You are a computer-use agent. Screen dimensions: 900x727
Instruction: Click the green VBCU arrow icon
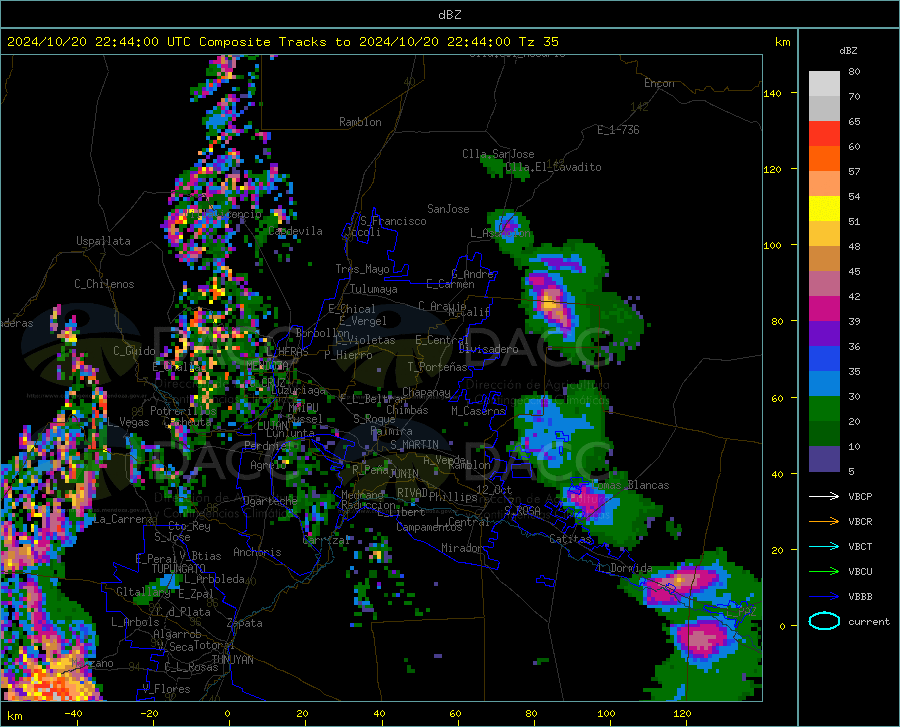click(x=823, y=571)
